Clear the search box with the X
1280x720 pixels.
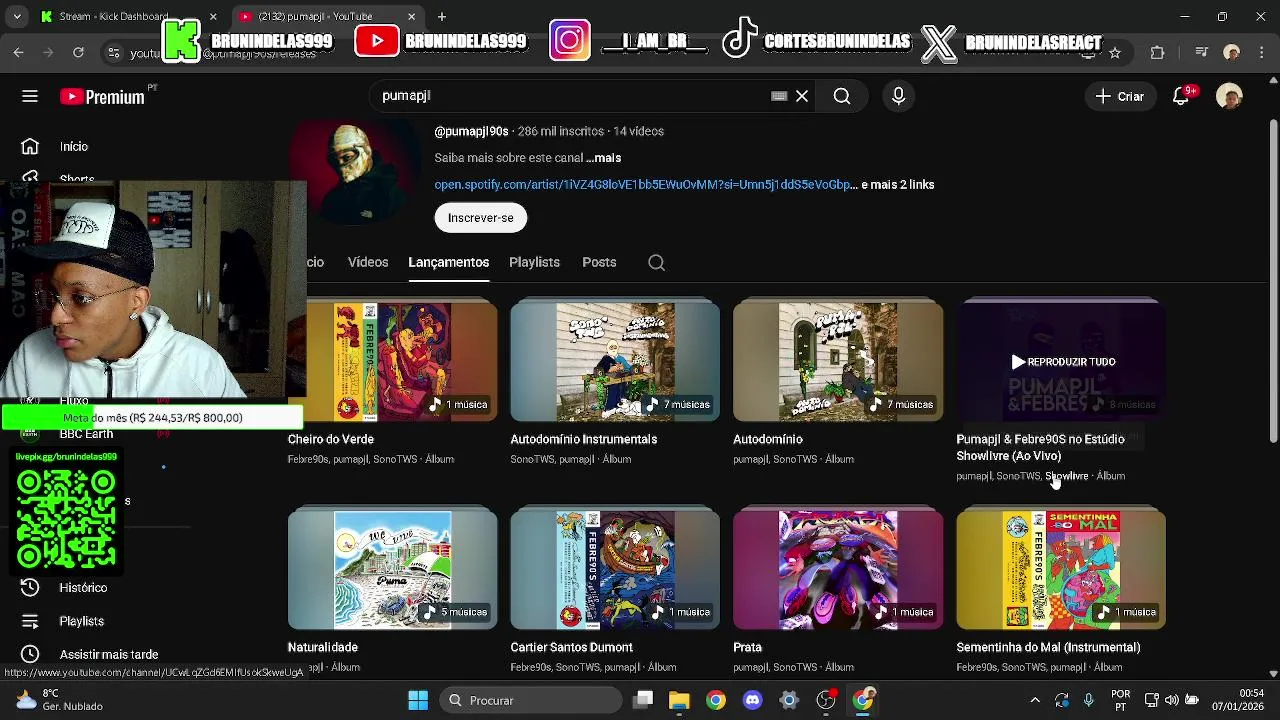[x=802, y=96]
